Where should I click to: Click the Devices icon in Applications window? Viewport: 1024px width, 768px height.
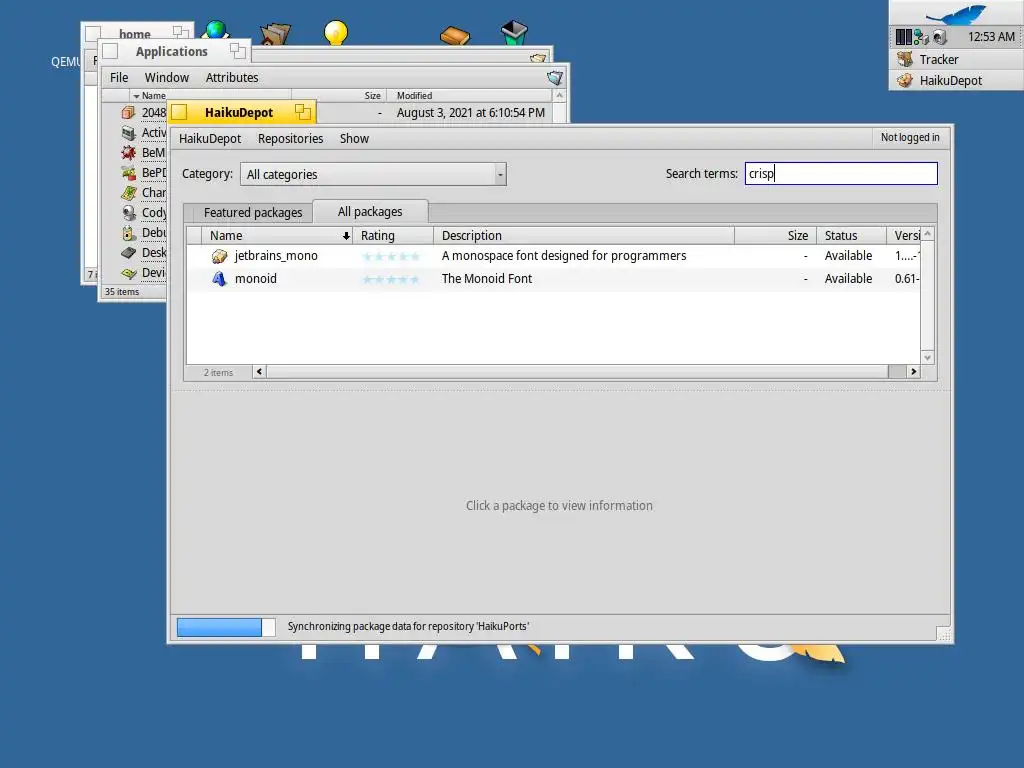coord(129,273)
